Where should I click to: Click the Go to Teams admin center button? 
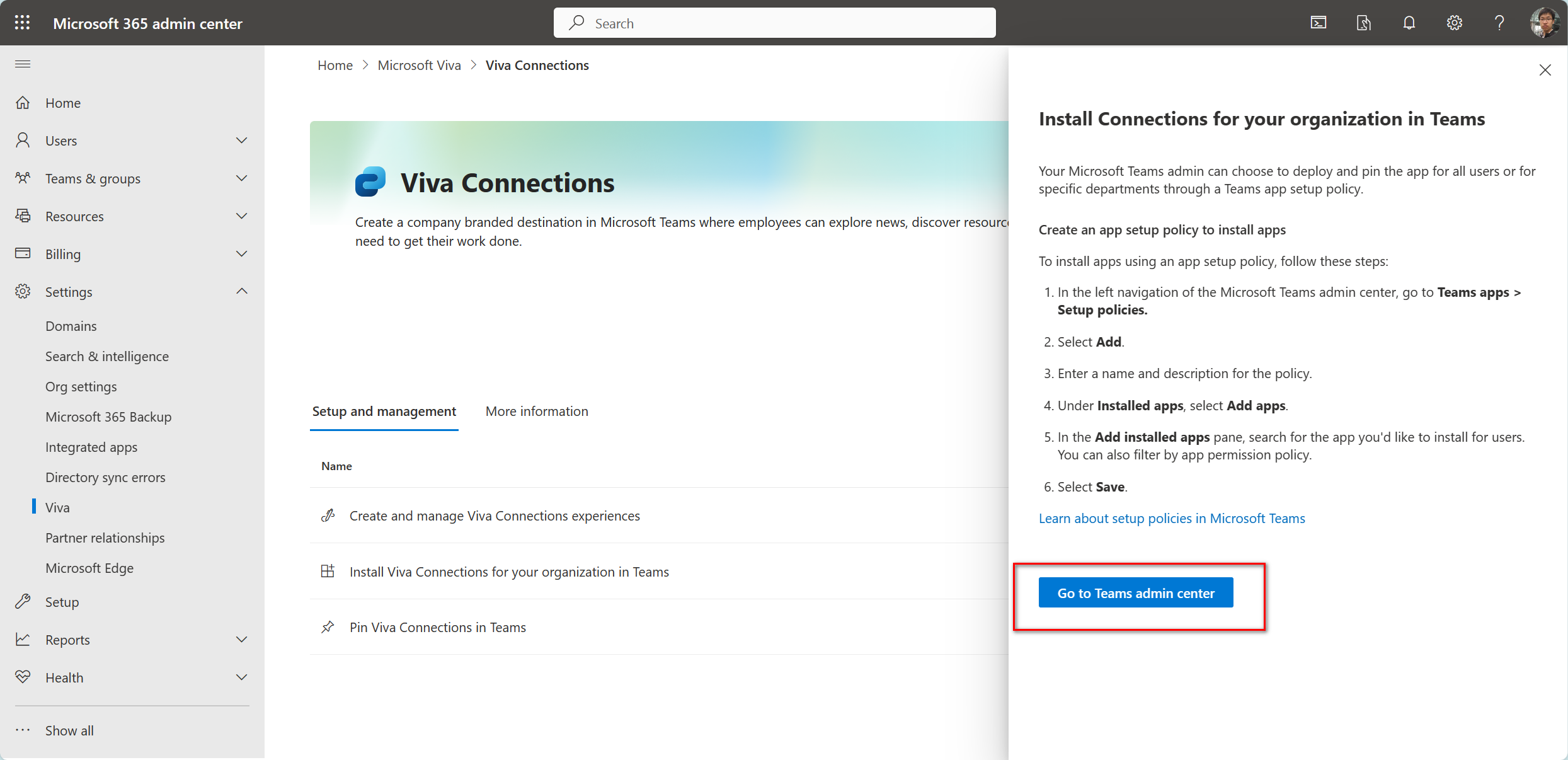(x=1135, y=592)
